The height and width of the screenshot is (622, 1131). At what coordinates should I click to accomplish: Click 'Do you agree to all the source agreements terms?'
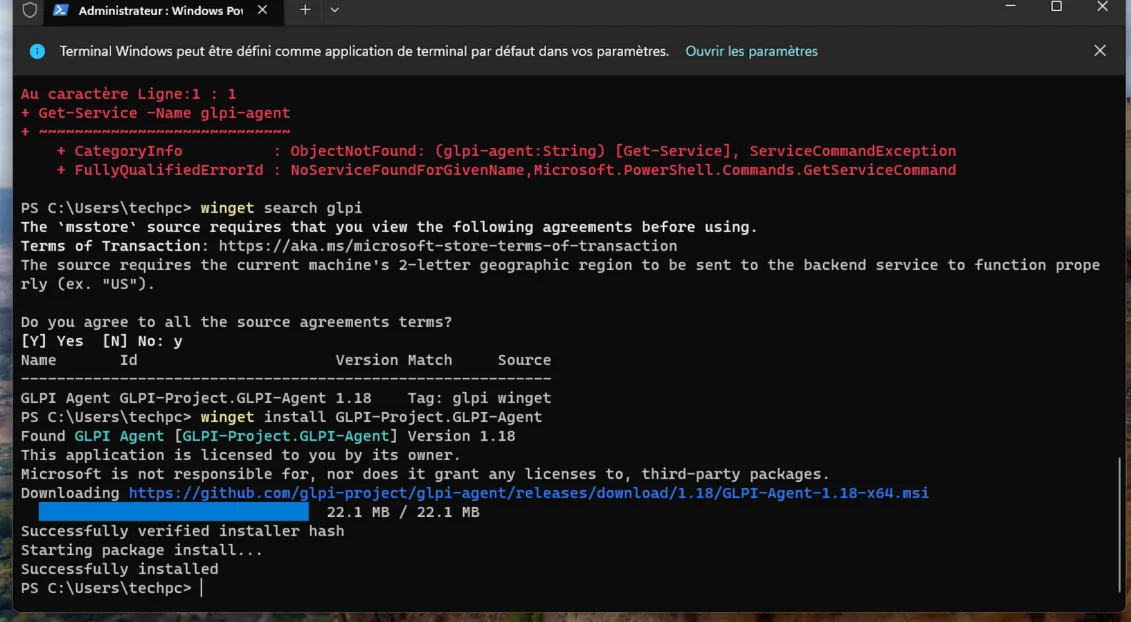(237, 322)
